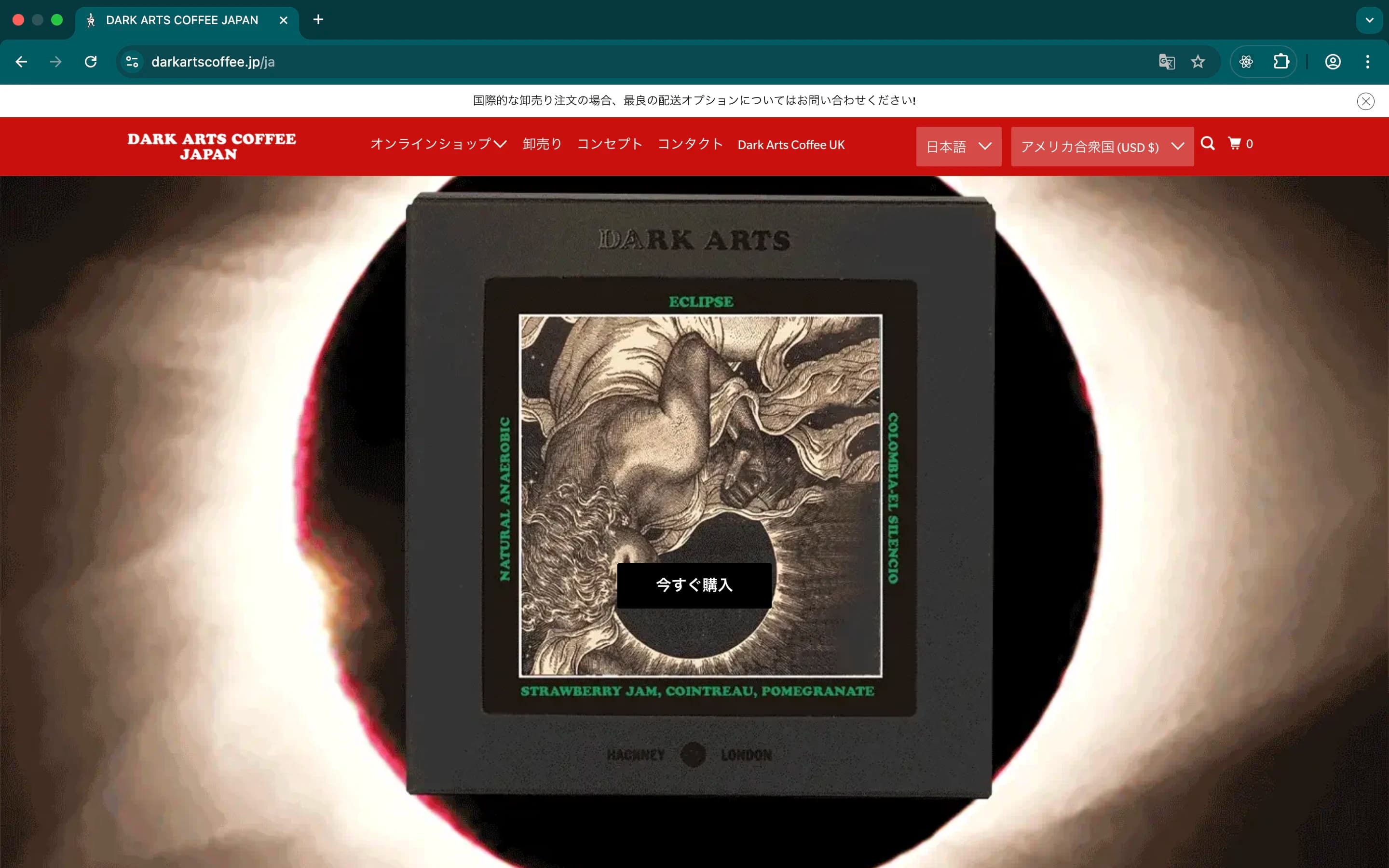This screenshot has width=1389, height=868.
Task: Open the Chrome profile icon
Action: [x=1333, y=61]
